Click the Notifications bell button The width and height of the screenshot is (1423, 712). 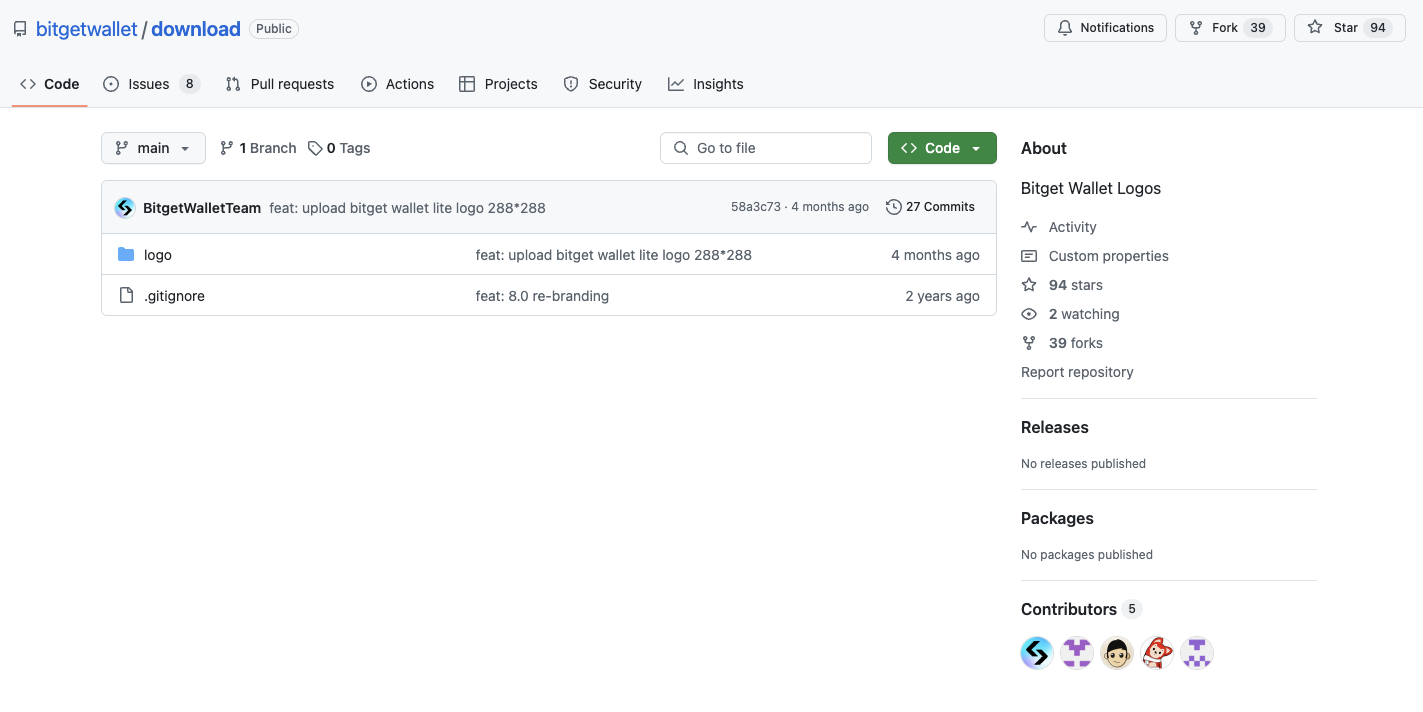[1105, 28]
